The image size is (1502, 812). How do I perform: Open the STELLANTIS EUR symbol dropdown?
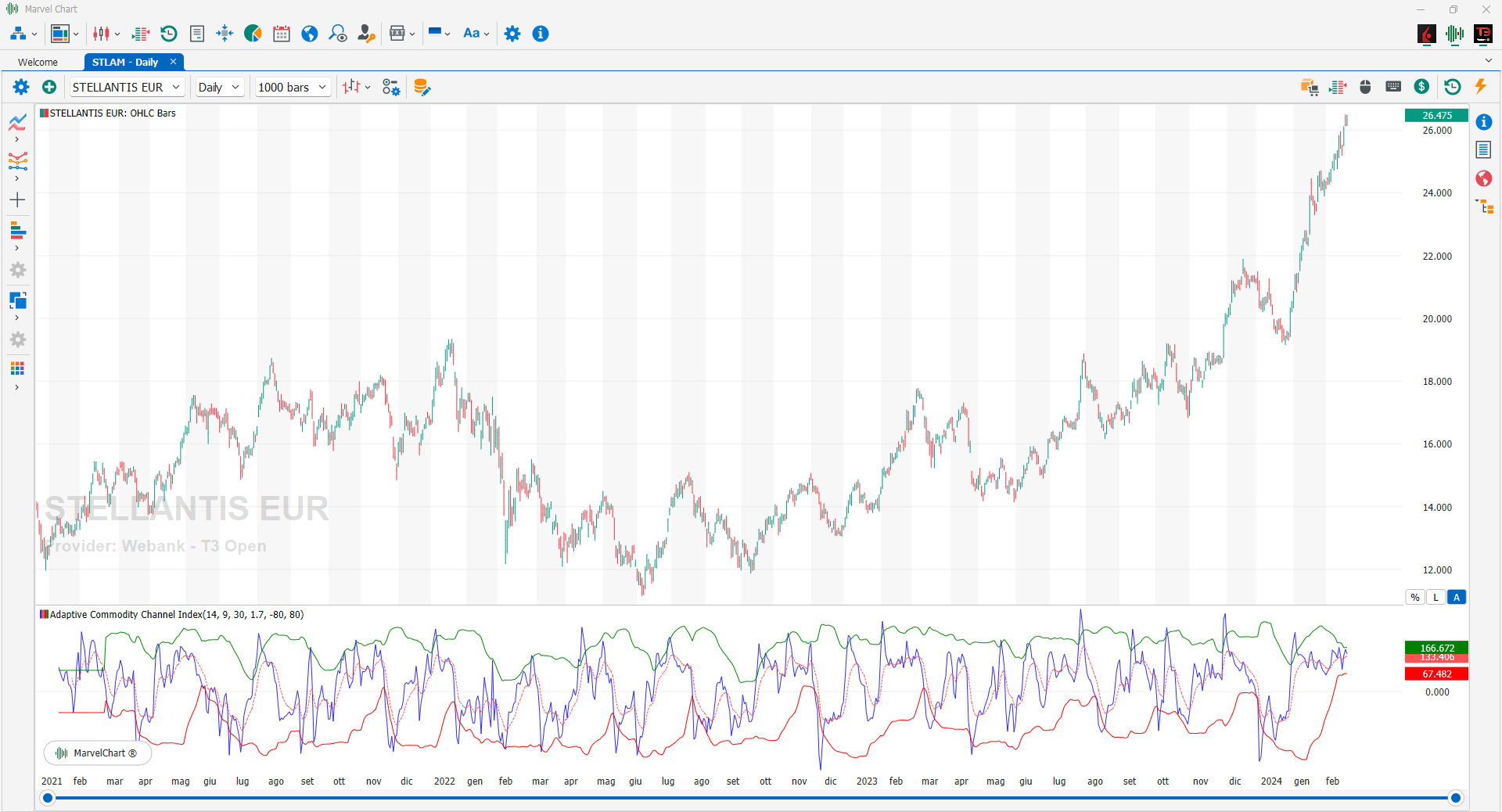tap(127, 87)
